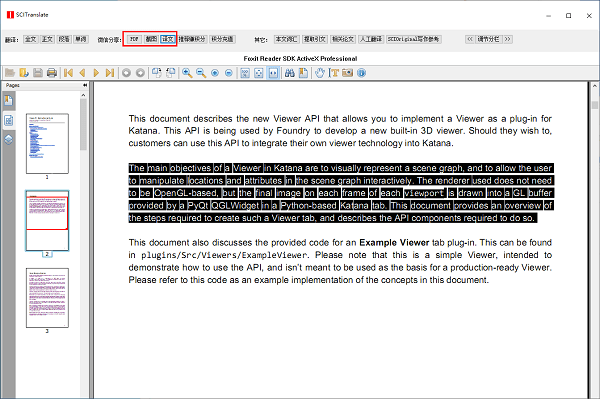Select the page 1 thumbnail

pos(46,140)
